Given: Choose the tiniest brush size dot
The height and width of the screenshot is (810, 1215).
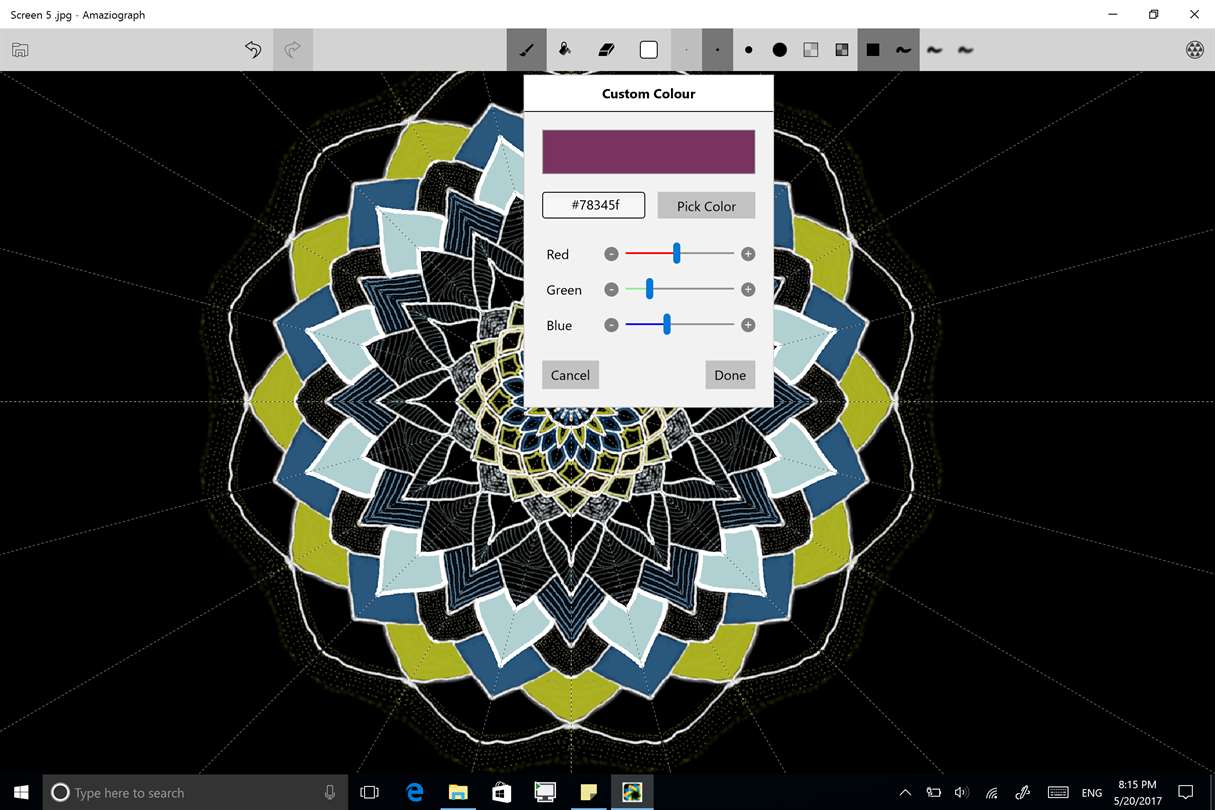Looking at the screenshot, I should [x=686, y=50].
